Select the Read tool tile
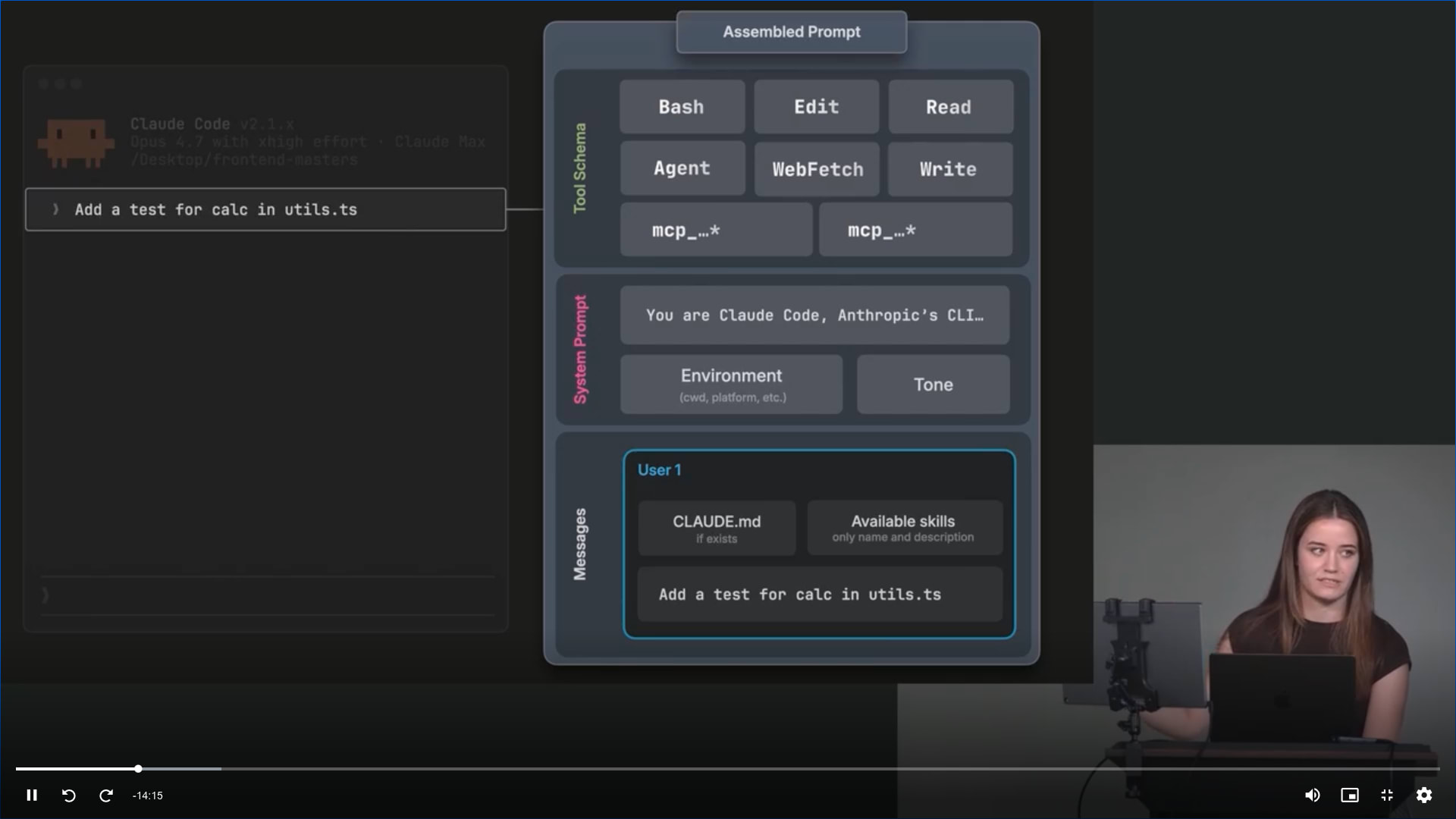Viewport: 1456px width, 819px height. 950,107
